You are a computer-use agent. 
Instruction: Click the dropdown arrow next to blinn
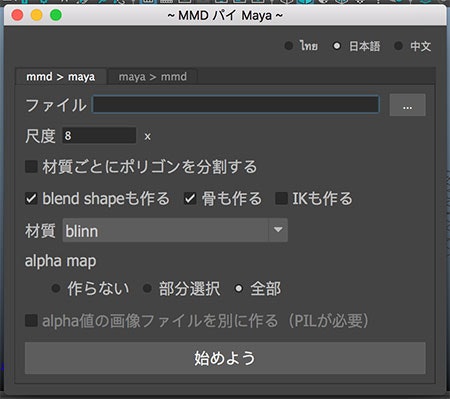[x=278, y=230]
